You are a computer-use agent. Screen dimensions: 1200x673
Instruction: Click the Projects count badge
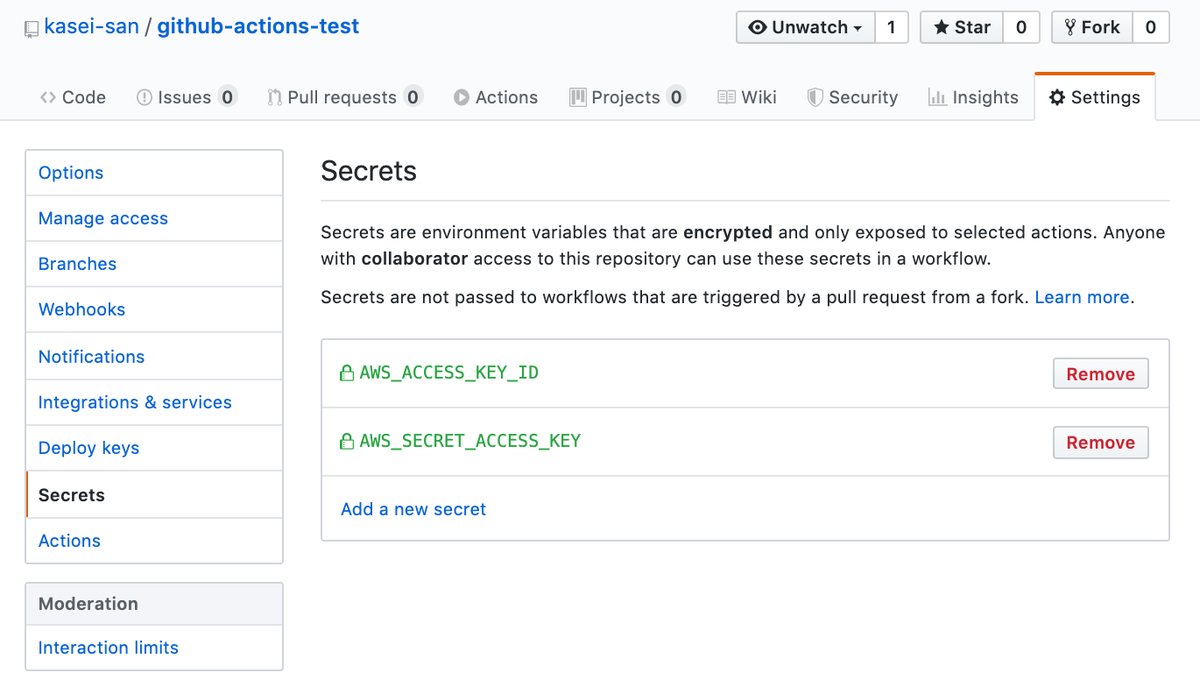(676, 97)
